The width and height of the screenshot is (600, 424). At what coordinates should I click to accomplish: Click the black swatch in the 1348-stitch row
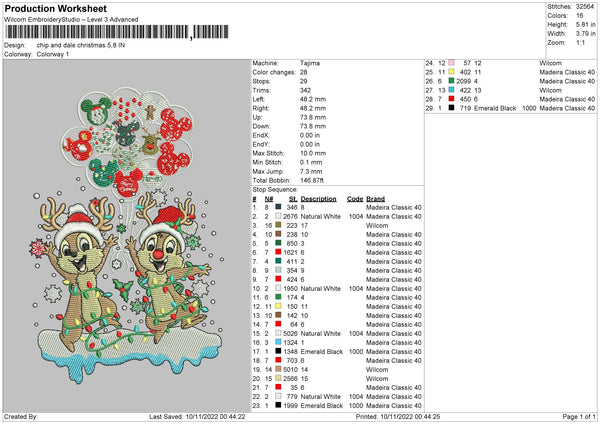pos(278,351)
